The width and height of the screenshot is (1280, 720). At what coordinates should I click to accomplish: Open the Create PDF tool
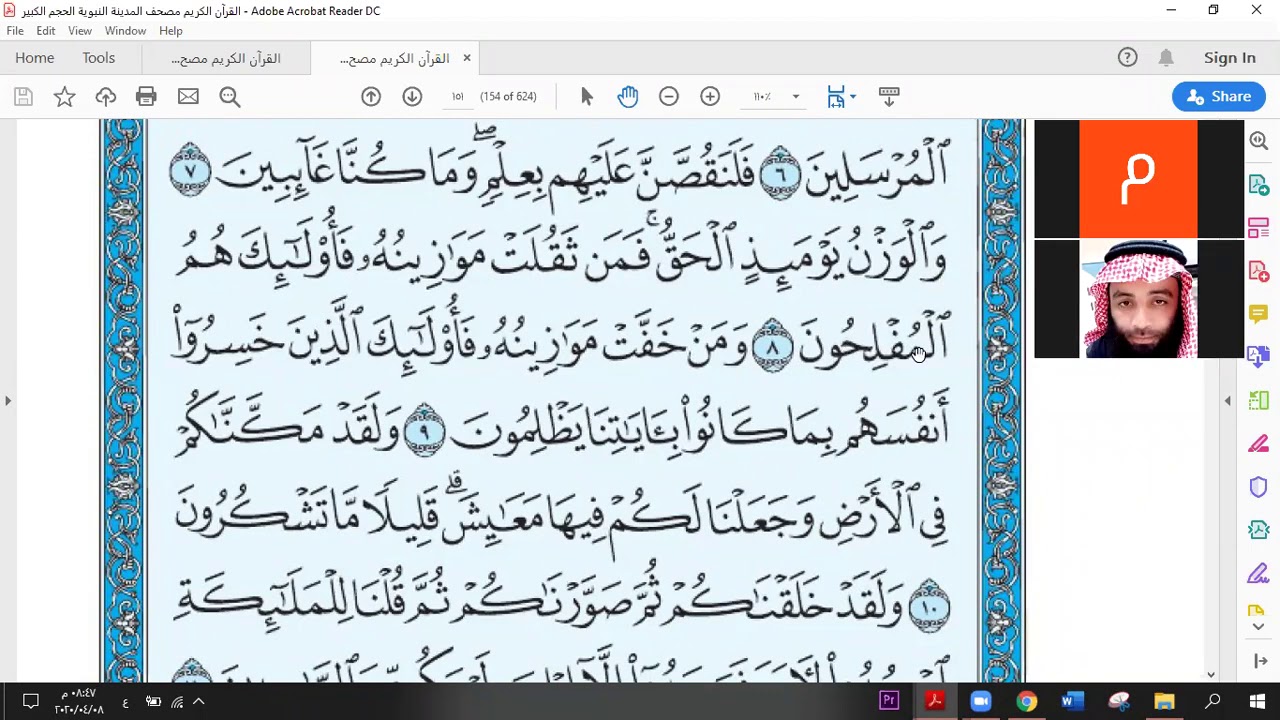[x=1259, y=272]
